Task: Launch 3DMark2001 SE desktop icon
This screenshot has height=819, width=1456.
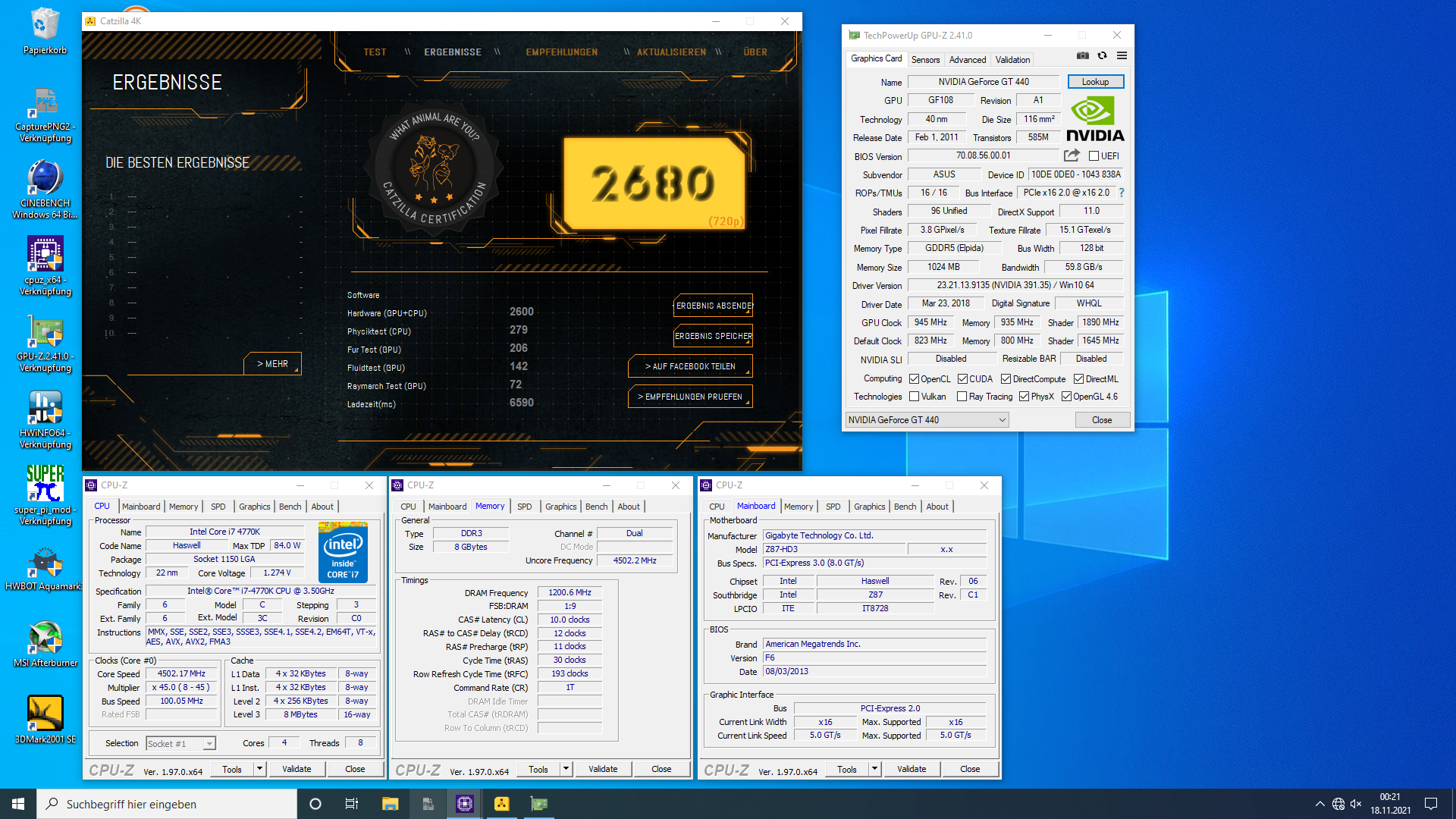Action: [x=45, y=720]
